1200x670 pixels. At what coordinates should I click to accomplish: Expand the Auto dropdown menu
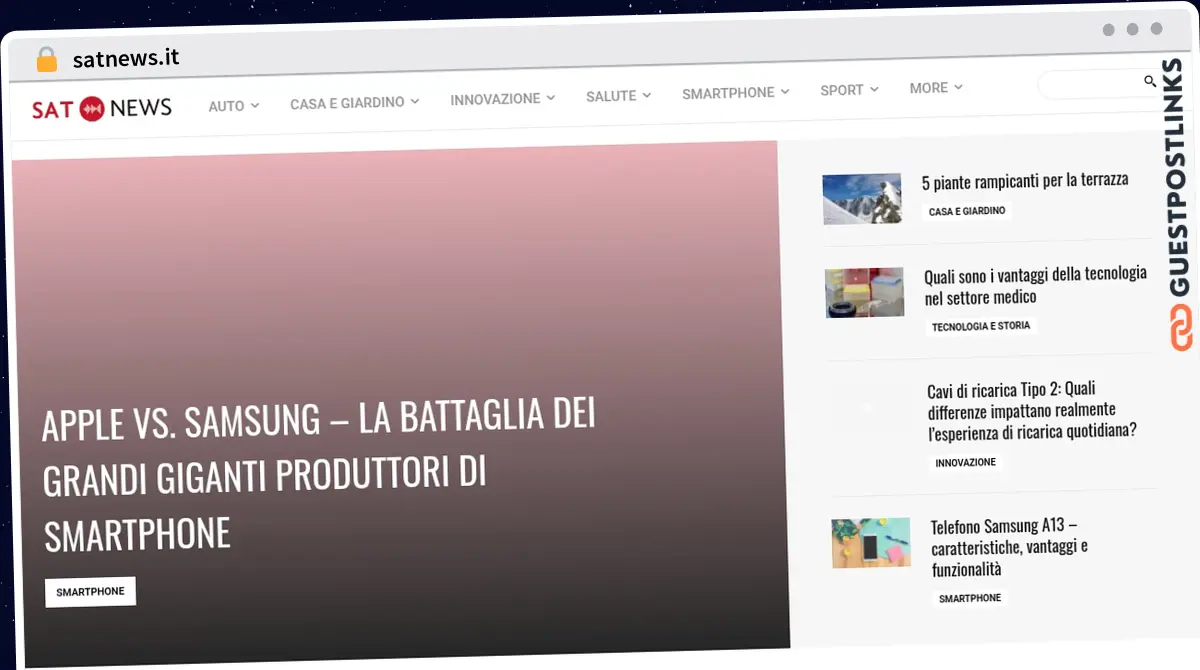(233, 105)
